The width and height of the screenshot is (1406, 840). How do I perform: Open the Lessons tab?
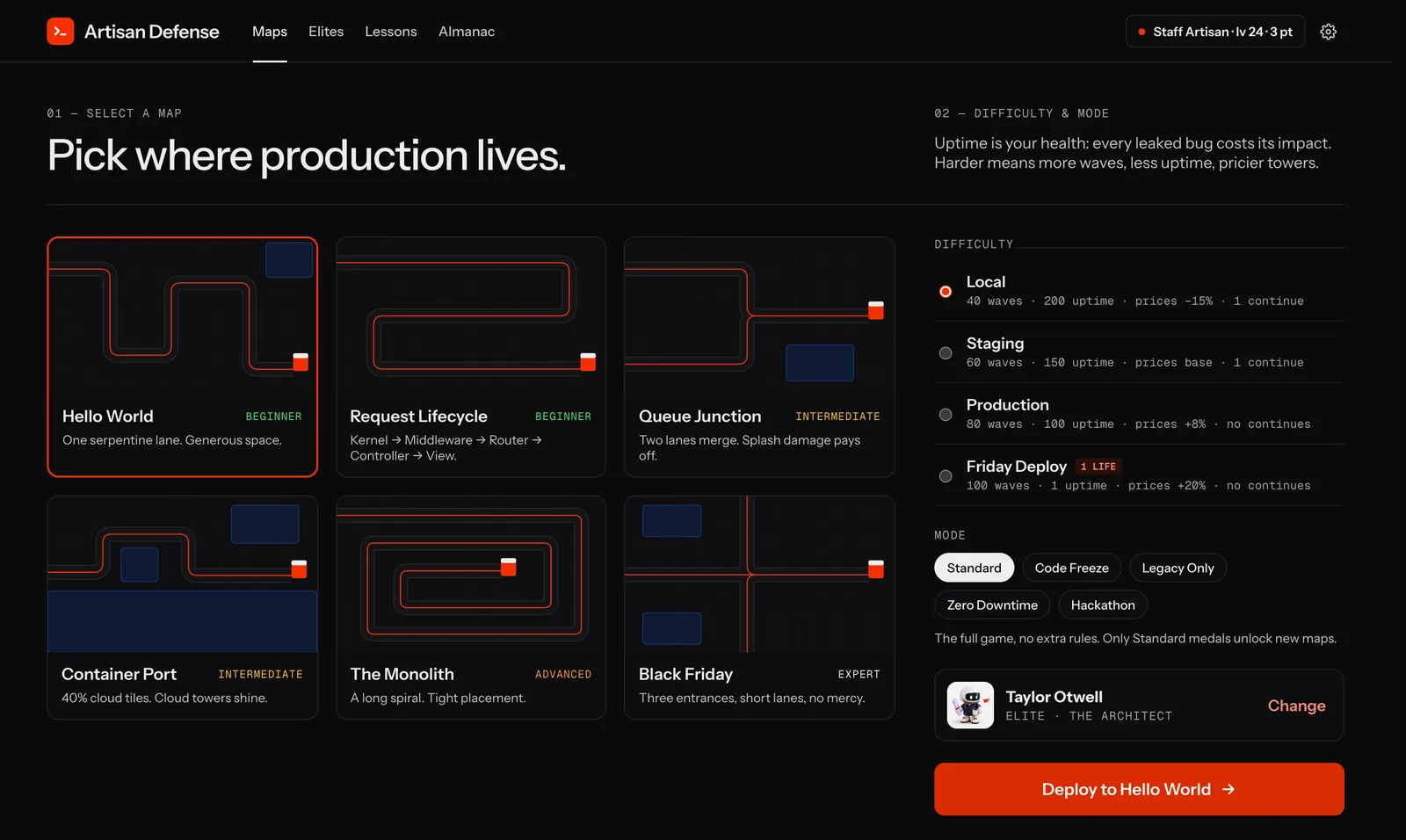[391, 32]
